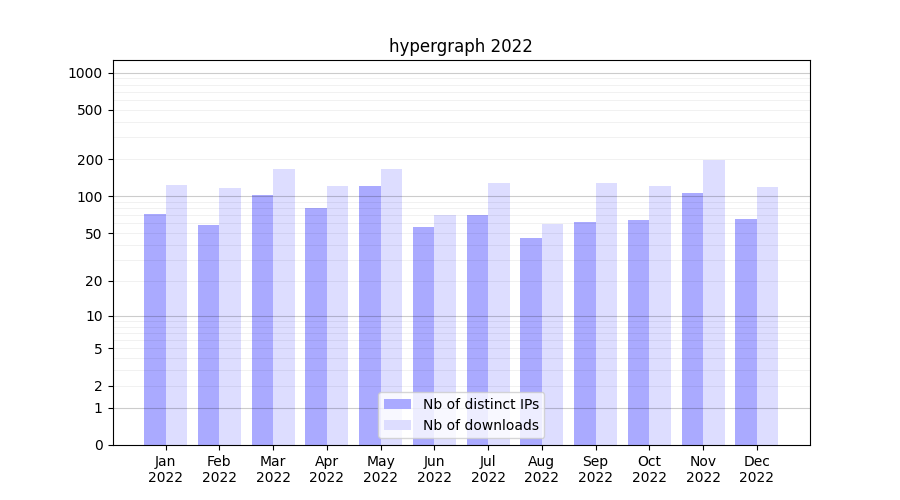Click the 'Feb 2022' x-axis label
This screenshot has width=900, height=500.
pyautogui.click(x=219, y=469)
